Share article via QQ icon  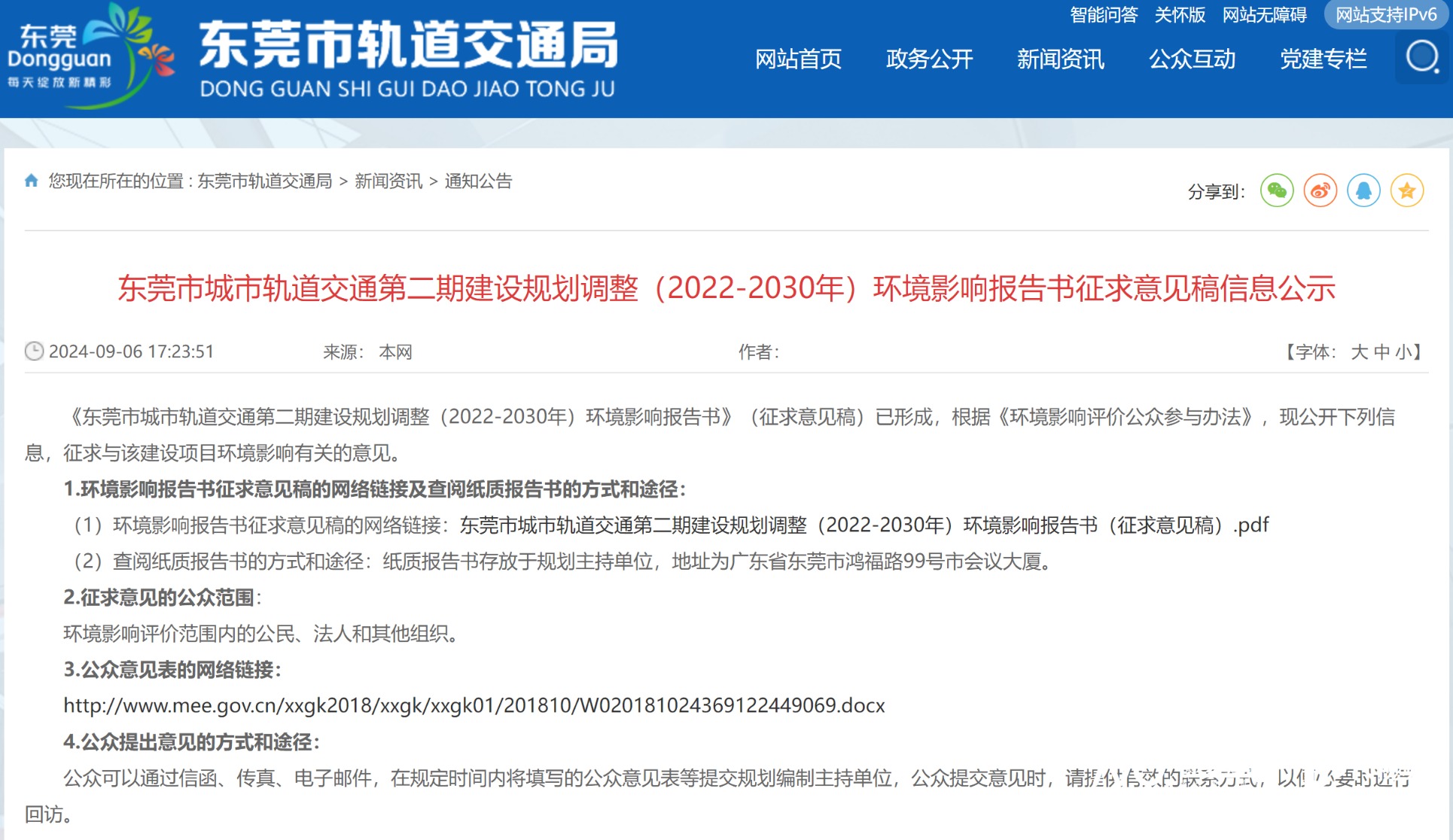[x=1363, y=190]
